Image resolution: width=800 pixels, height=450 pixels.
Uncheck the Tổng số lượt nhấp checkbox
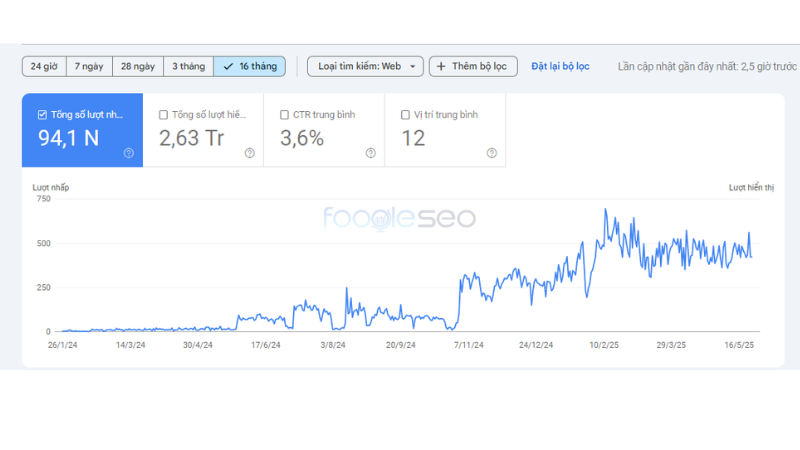[x=41, y=115]
